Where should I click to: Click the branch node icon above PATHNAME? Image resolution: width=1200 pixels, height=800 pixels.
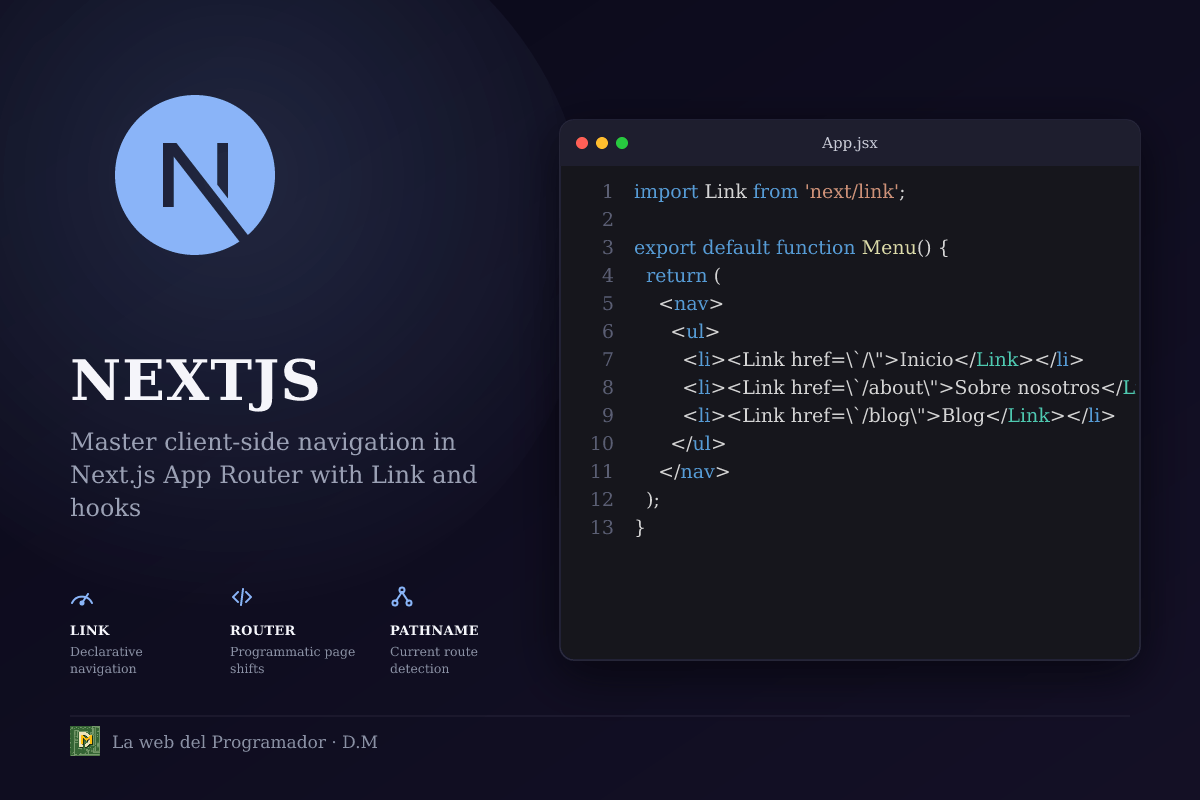tap(402, 597)
